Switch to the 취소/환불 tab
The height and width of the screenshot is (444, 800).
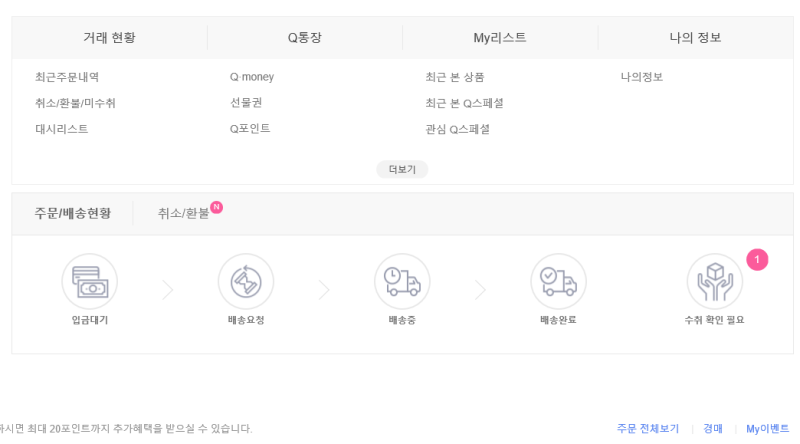tap(183, 213)
